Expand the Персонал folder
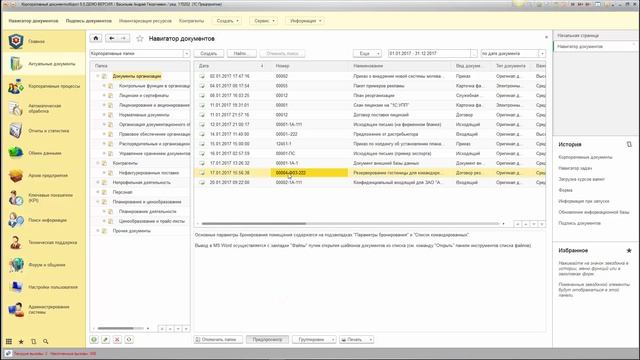This screenshot has height=360, width=640. tap(98, 192)
